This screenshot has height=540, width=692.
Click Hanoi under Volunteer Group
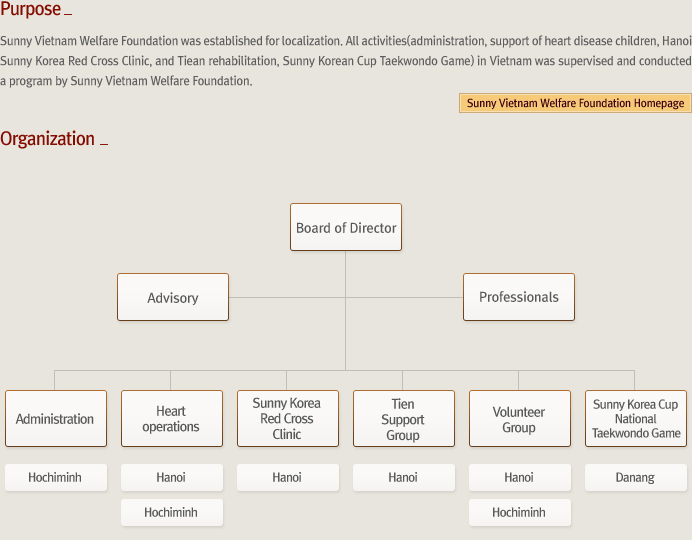click(520, 477)
